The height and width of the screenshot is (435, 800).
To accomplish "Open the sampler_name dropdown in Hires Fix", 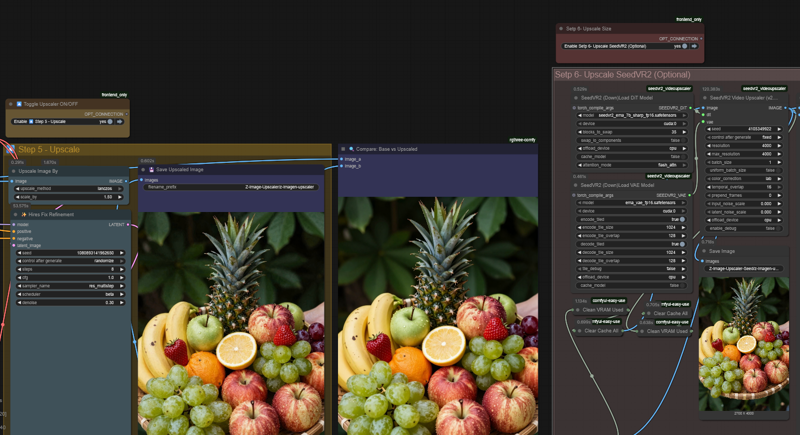I will tap(70, 285).
